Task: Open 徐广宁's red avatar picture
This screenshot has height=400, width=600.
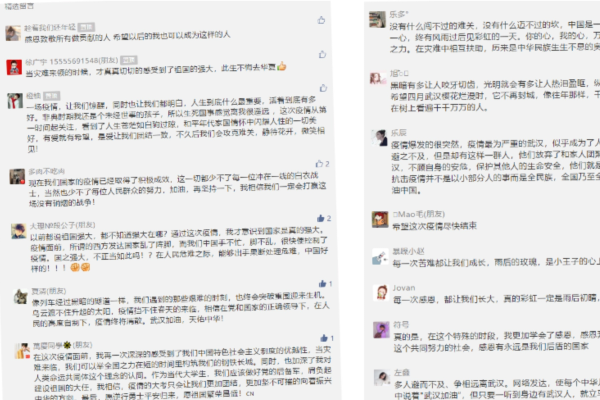Action: coord(14,67)
